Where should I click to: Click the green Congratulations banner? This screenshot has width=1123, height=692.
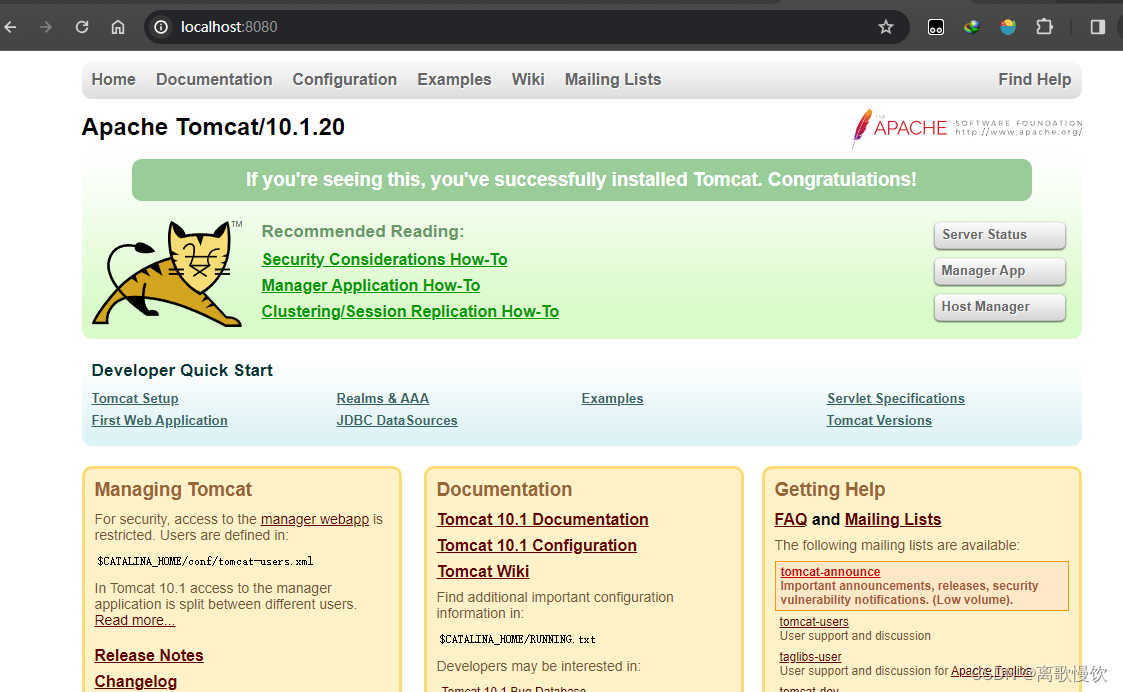tap(582, 180)
